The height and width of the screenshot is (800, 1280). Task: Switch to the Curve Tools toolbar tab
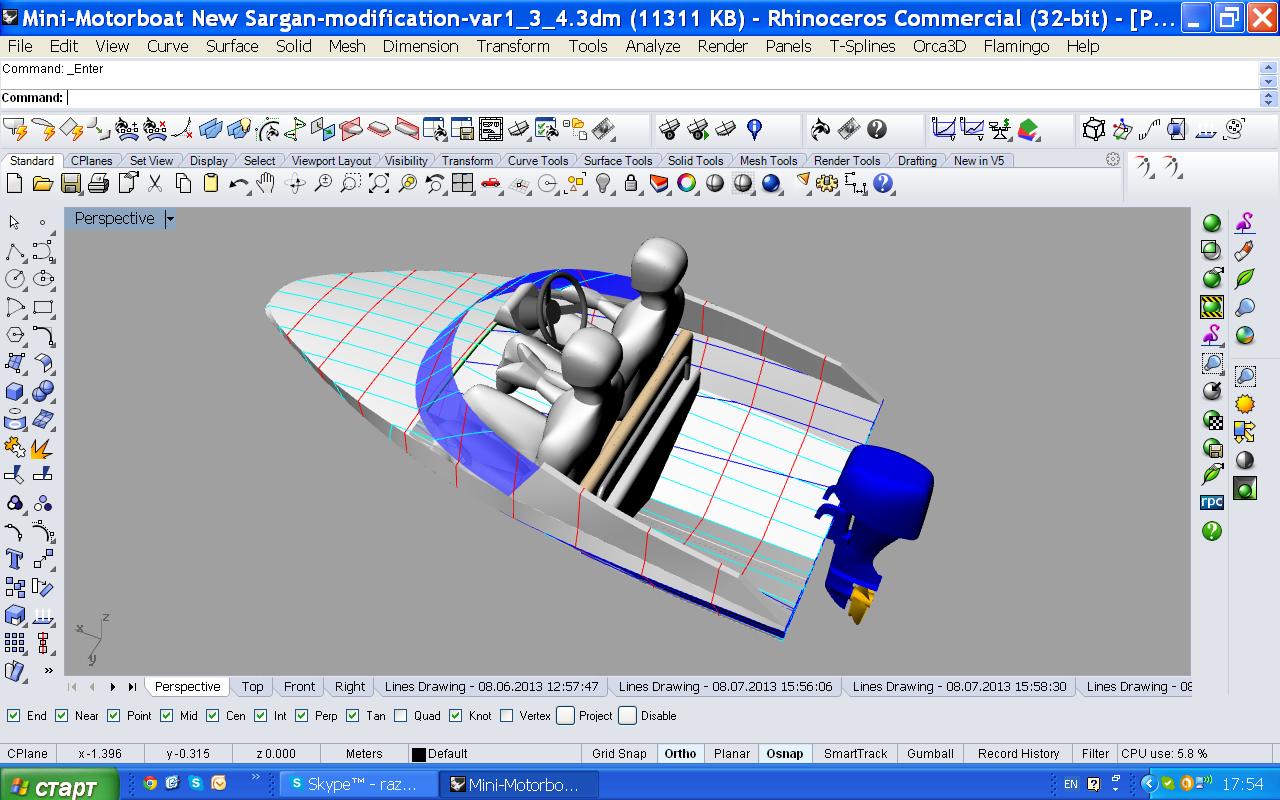coord(537,161)
